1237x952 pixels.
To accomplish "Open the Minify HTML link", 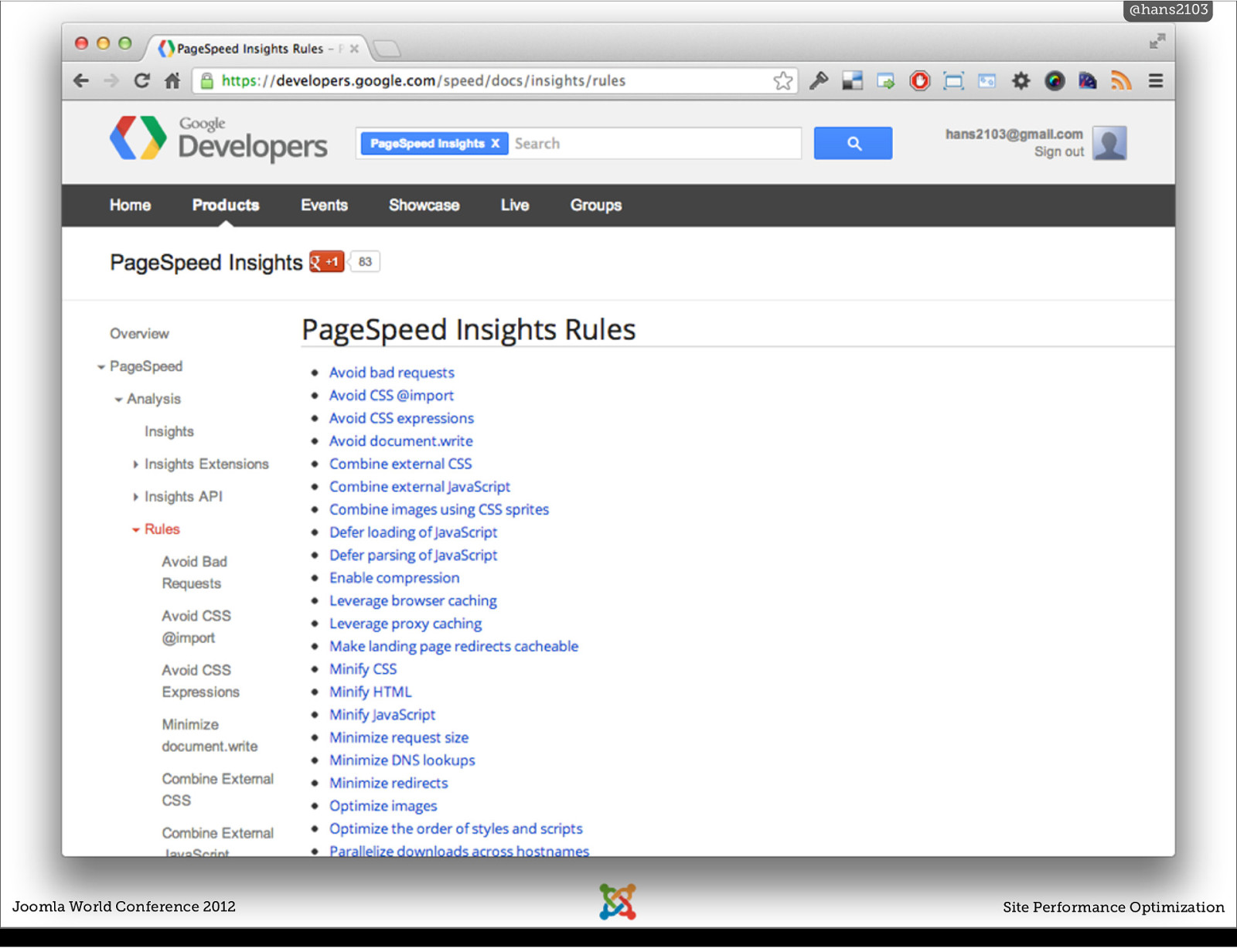I will coord(370,692).
